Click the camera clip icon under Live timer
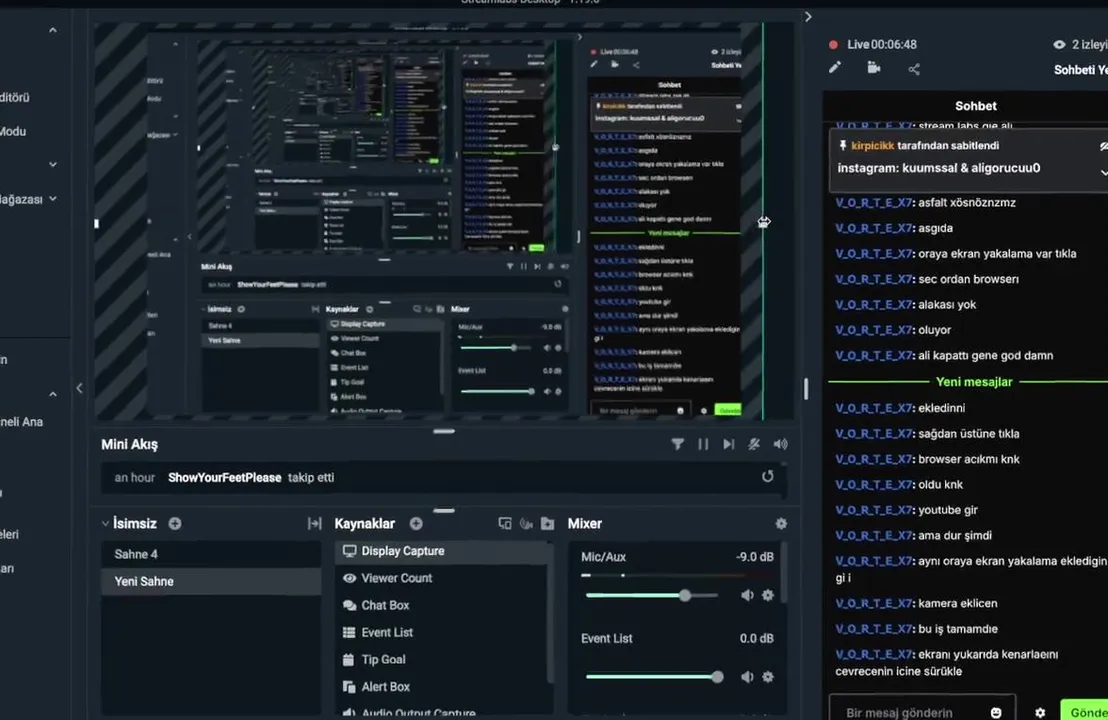Viewport: 1108px width, 720px height. 874,68
